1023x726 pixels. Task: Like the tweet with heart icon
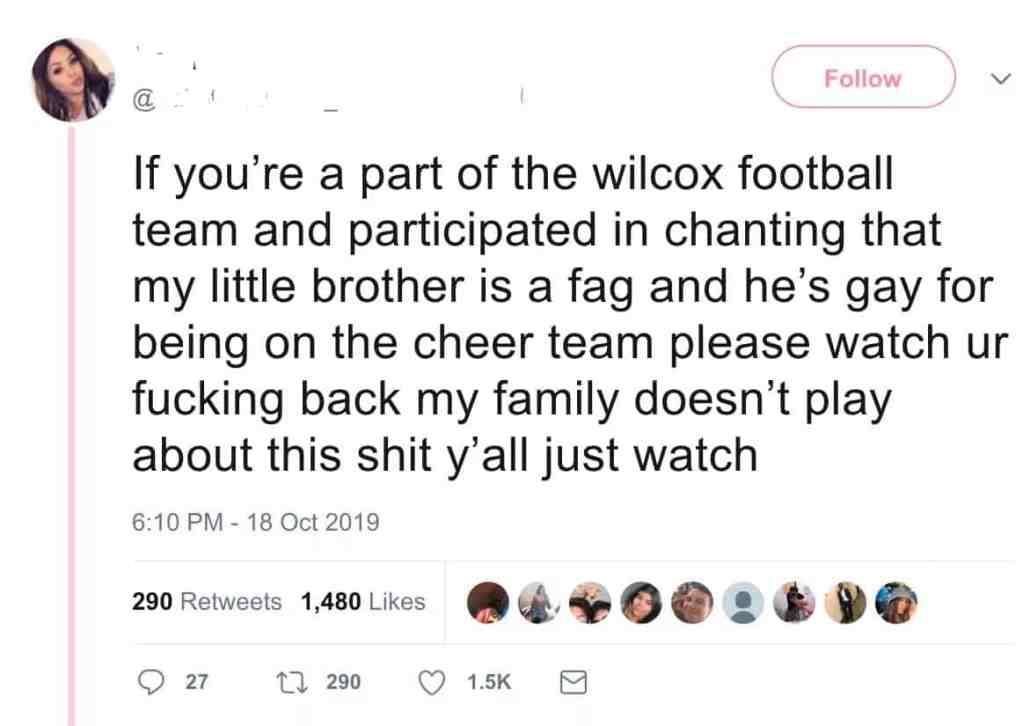[431, 682]
